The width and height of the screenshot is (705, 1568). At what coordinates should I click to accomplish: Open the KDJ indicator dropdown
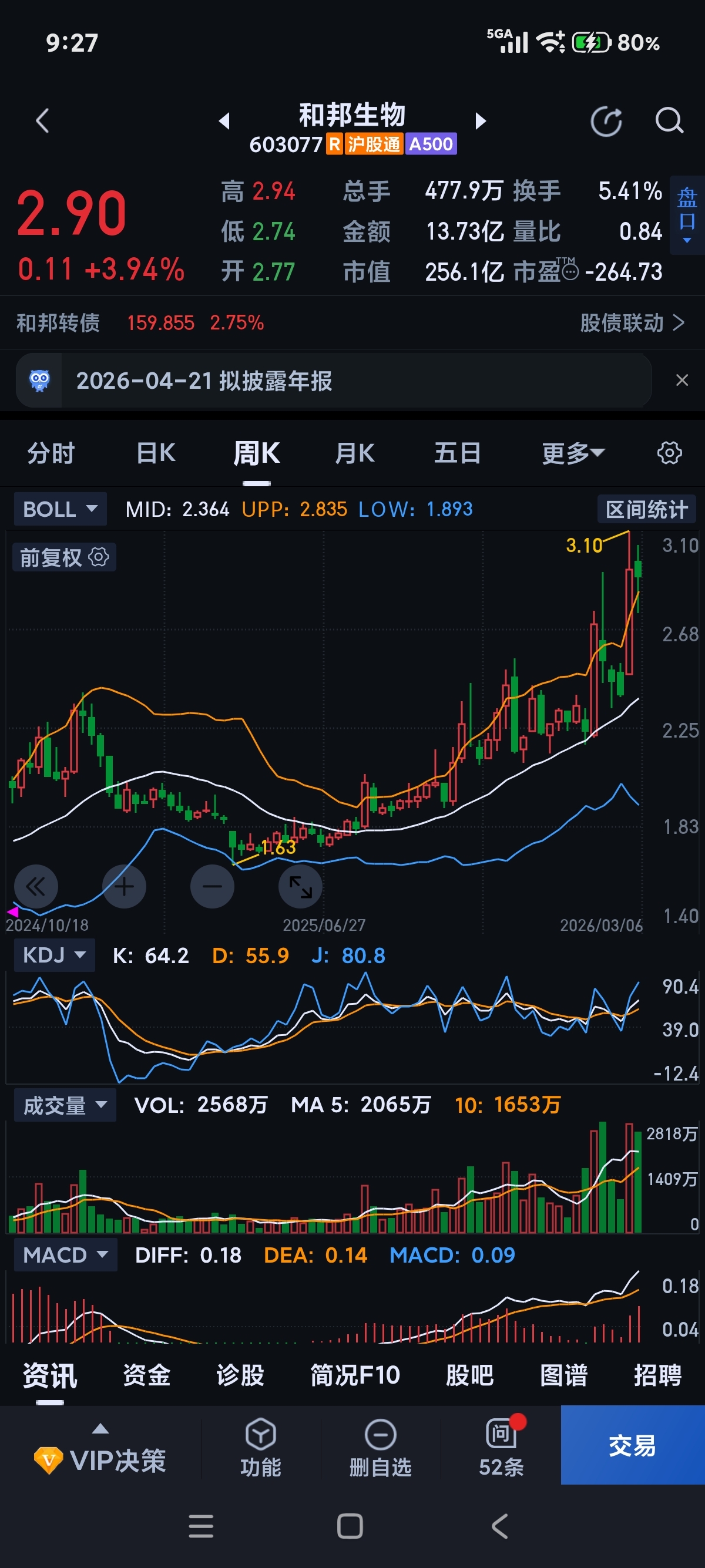coord(54,955)
